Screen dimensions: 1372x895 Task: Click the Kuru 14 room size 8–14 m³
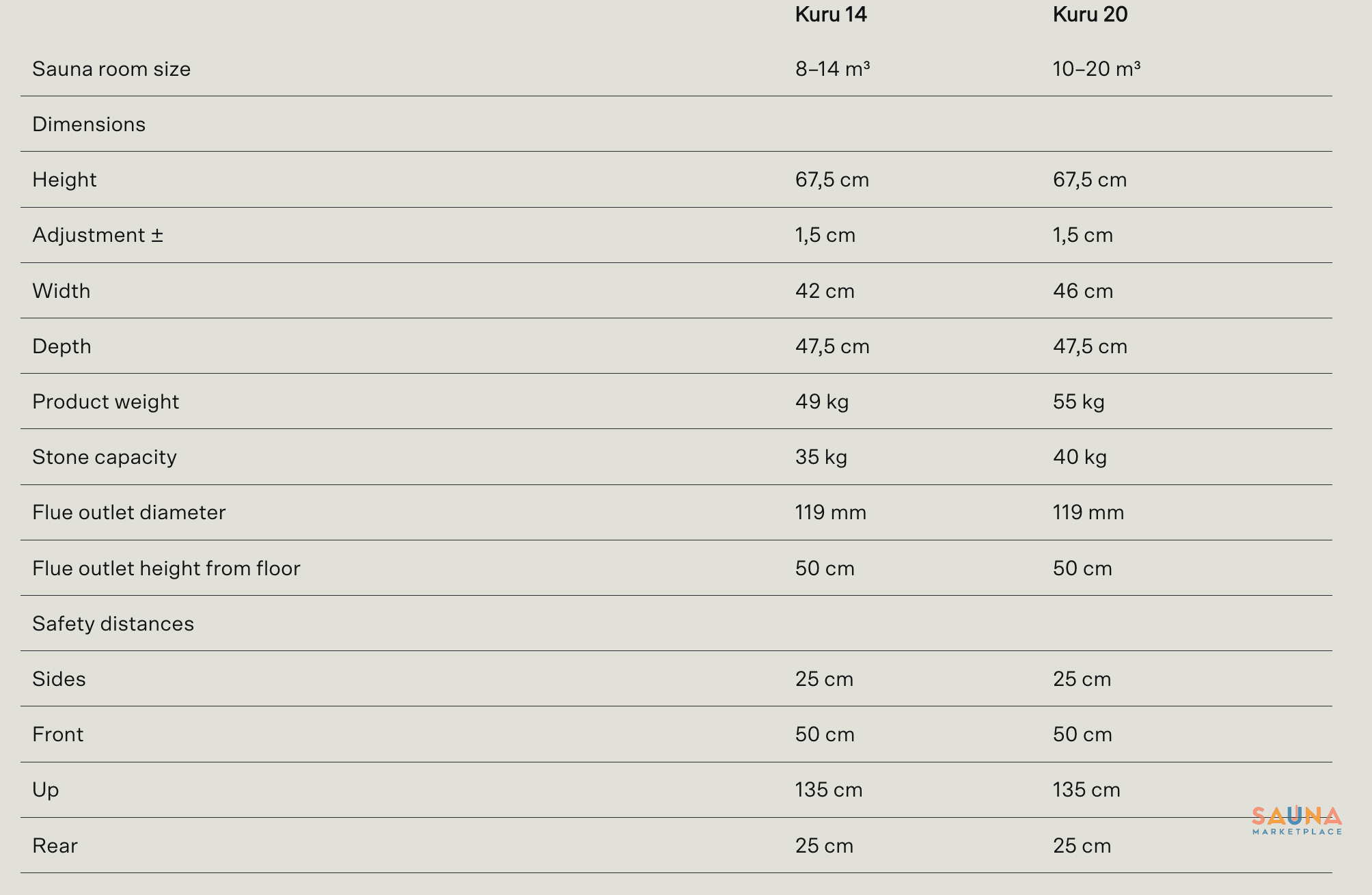pyautogui.click(x=832, y=69)
